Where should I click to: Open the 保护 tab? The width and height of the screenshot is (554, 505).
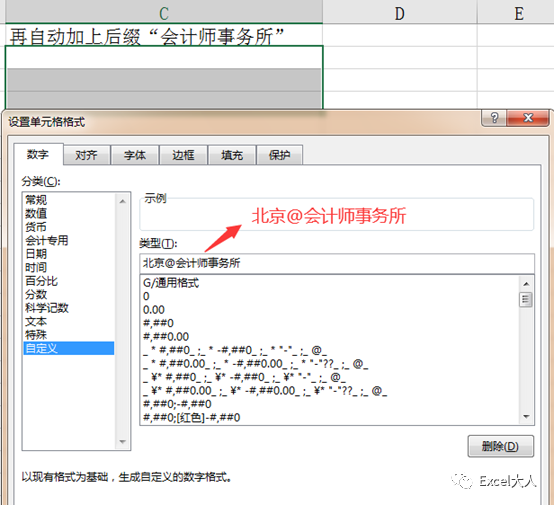click(x=279, y=155)
